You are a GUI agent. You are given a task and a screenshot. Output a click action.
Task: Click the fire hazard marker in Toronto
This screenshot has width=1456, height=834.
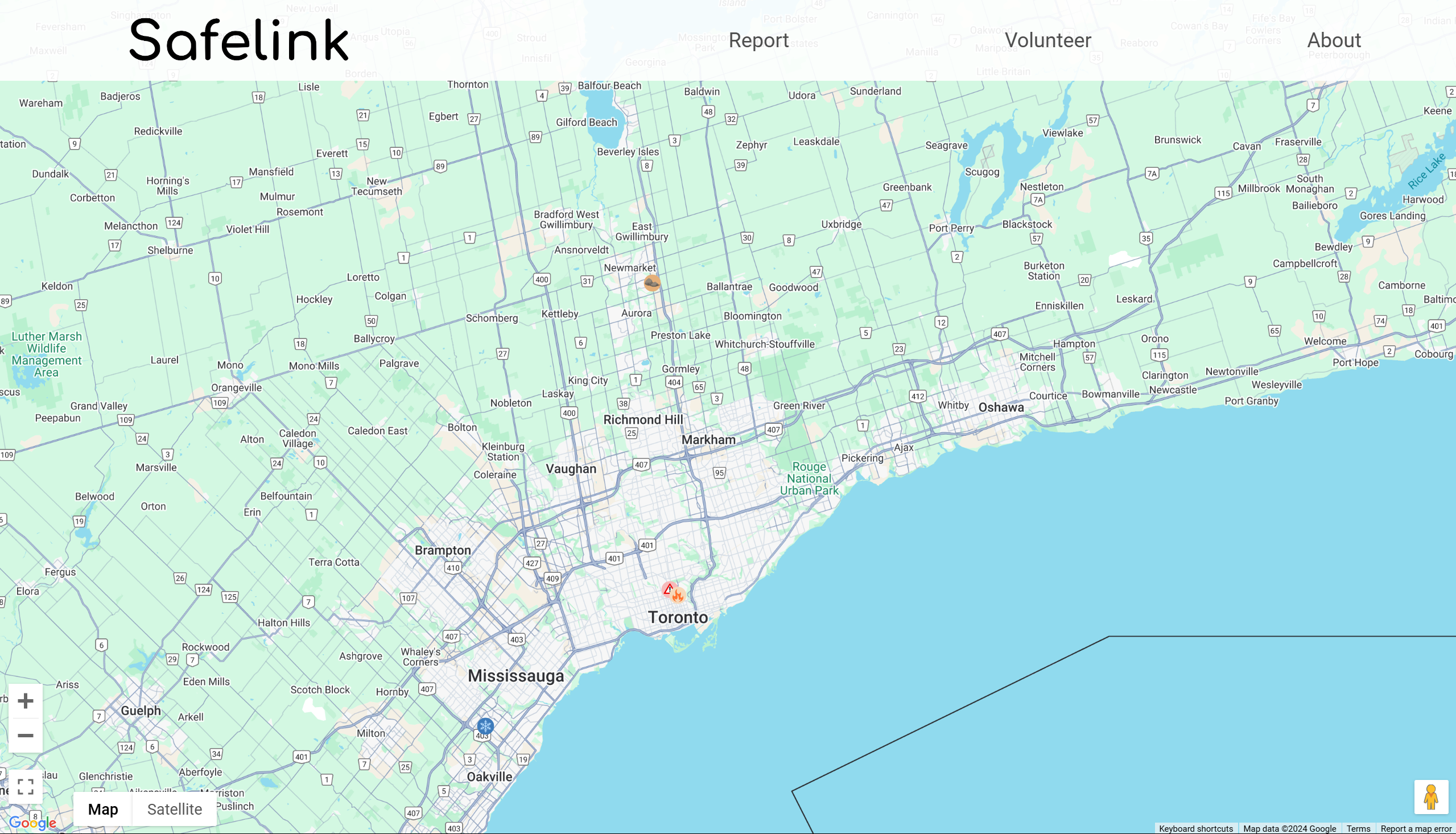coord(679,596)
